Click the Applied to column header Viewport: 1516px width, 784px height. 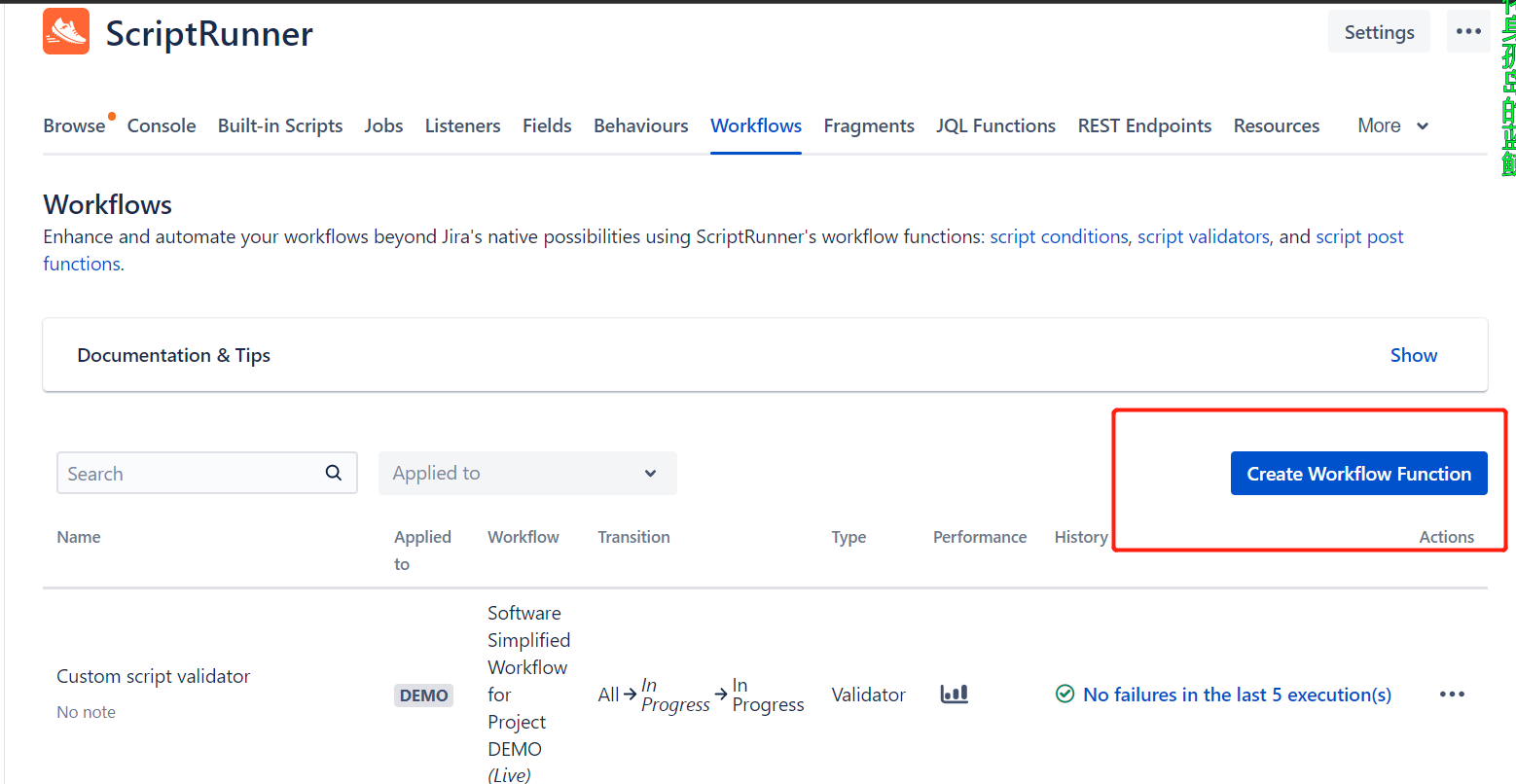(x=422, y=551)
